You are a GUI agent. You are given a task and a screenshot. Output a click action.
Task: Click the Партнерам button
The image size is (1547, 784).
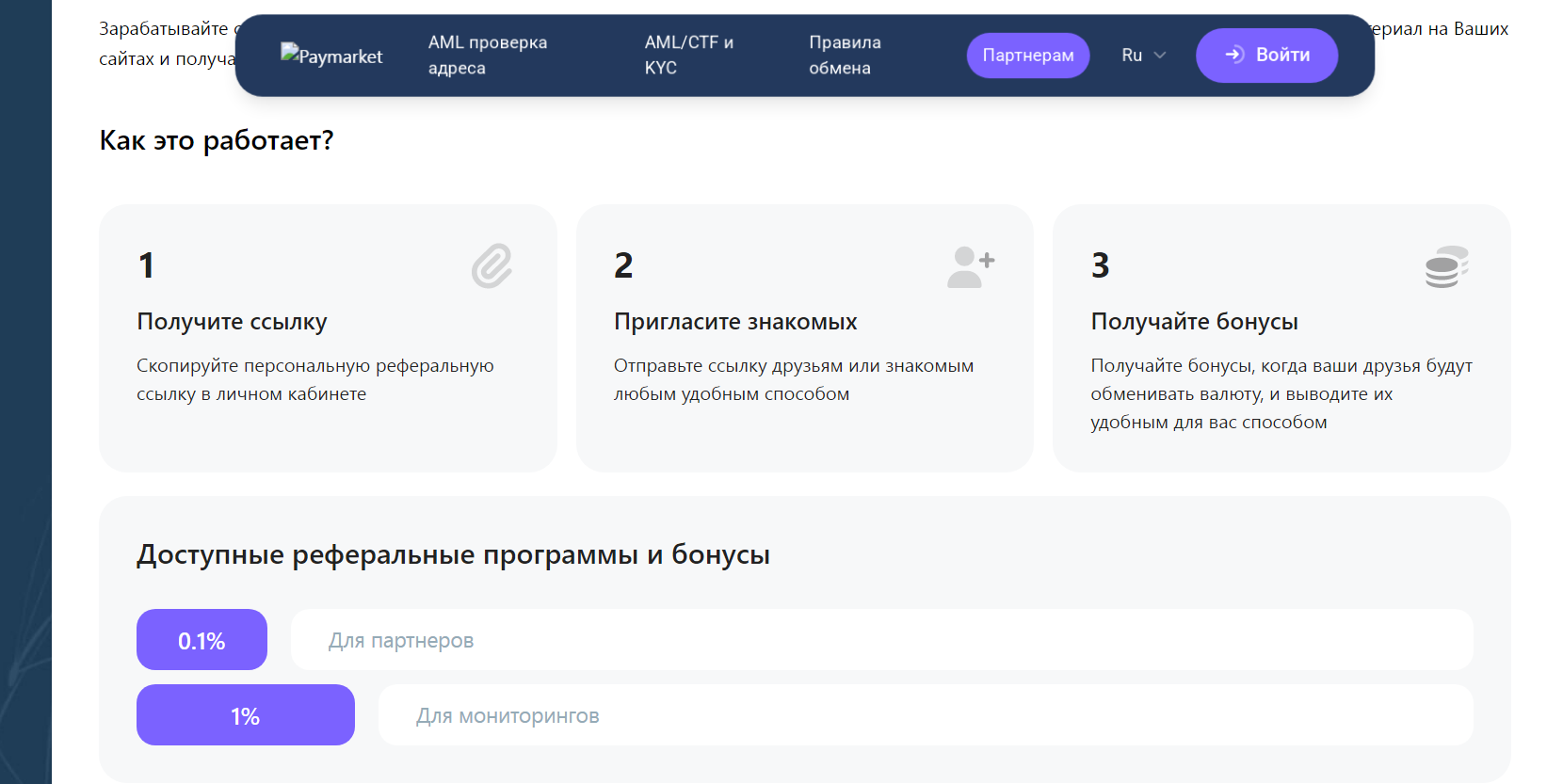1028,56
